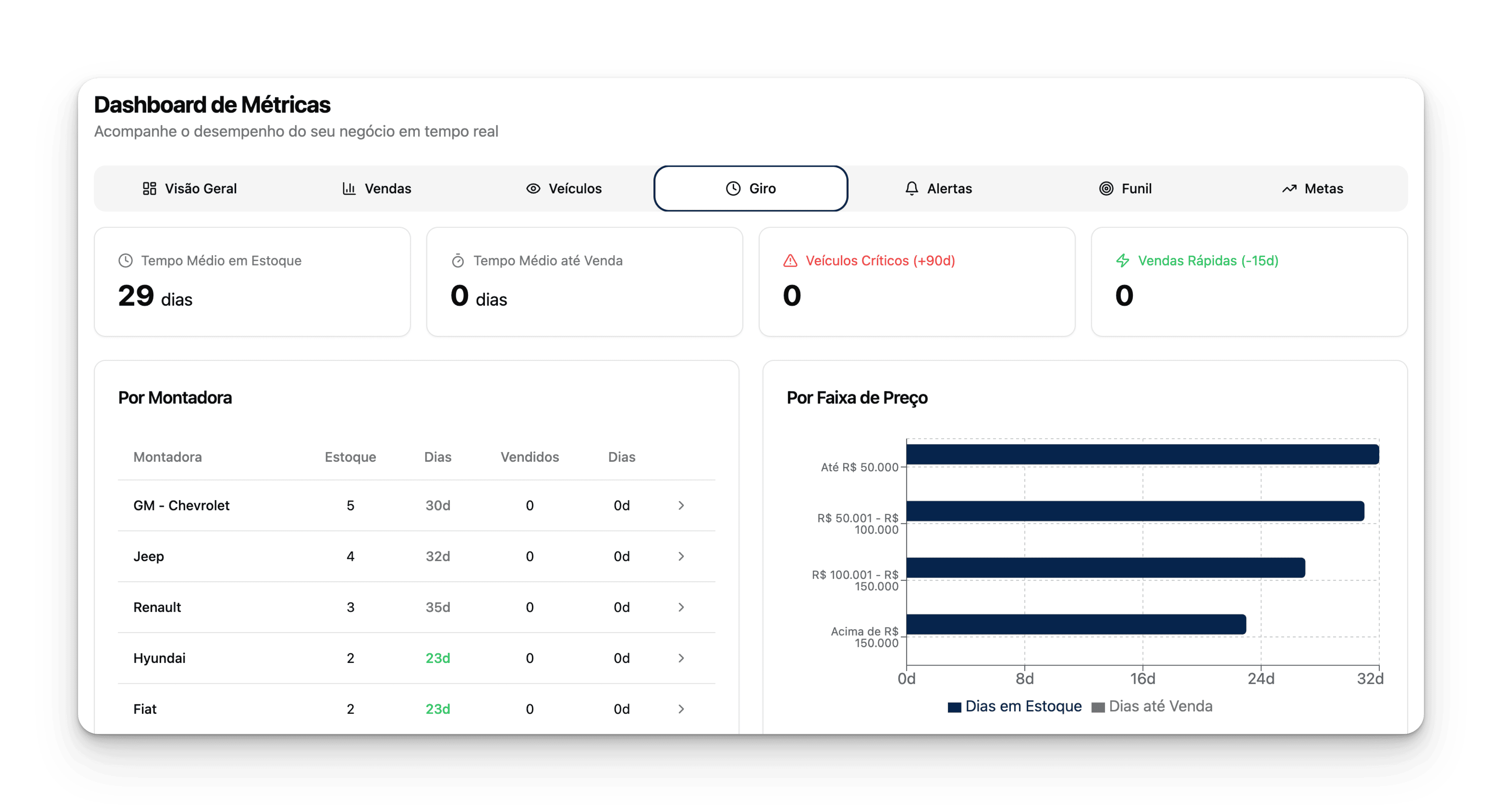Viewport: 1502px width, 812px height.
Task: Switch to the Giro tab
Action: [x=750, y=188]
